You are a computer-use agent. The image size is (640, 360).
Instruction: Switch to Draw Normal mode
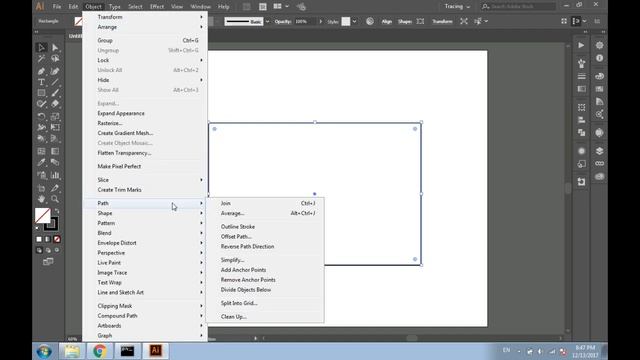pos(39,250)
